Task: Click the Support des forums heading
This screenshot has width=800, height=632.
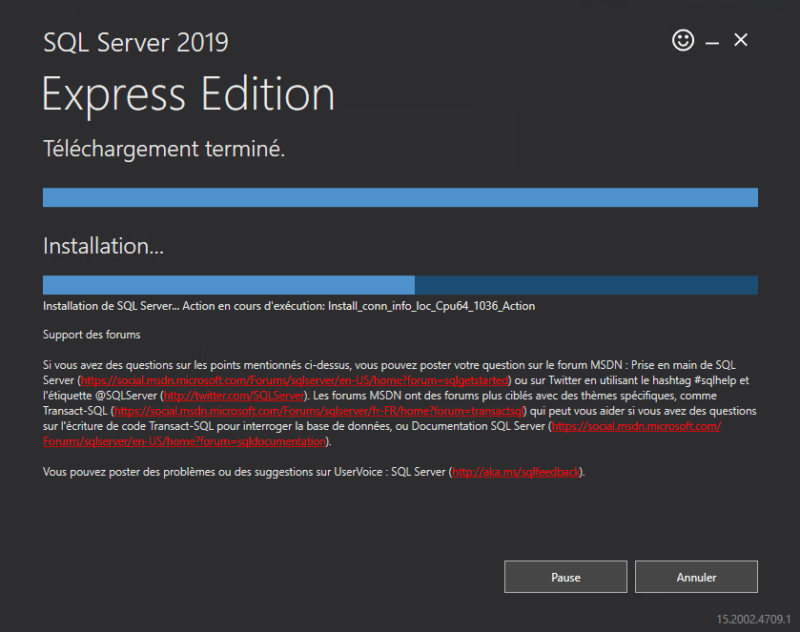Action: (x=91, y=334)
